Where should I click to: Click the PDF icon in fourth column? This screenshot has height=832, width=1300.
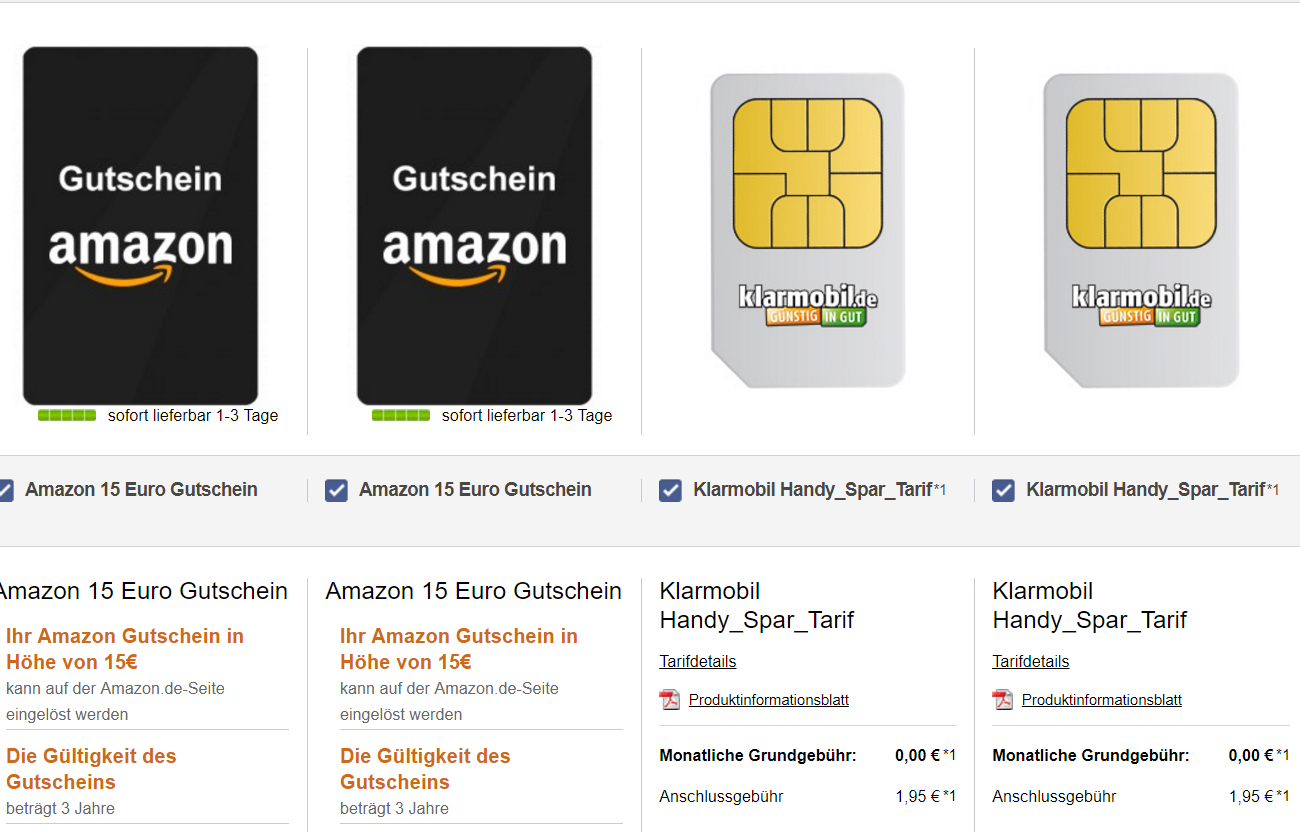(x=1003, y=699)
